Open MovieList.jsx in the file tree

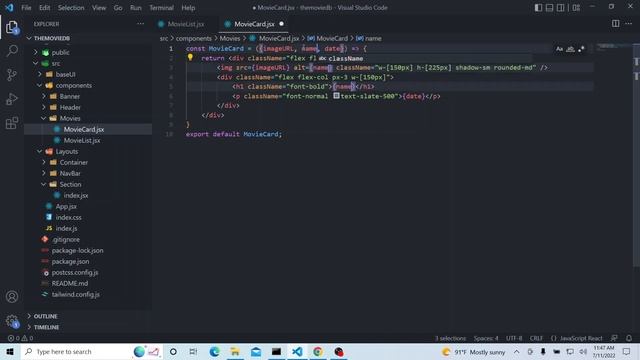[82, 140]
